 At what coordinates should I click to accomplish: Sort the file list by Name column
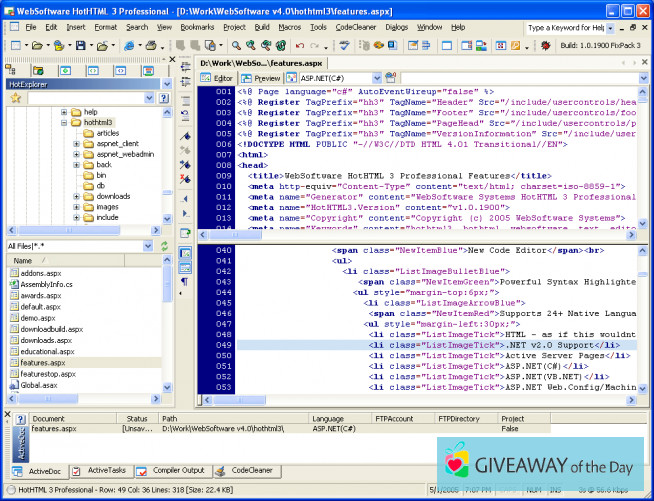tap(22, 260)
